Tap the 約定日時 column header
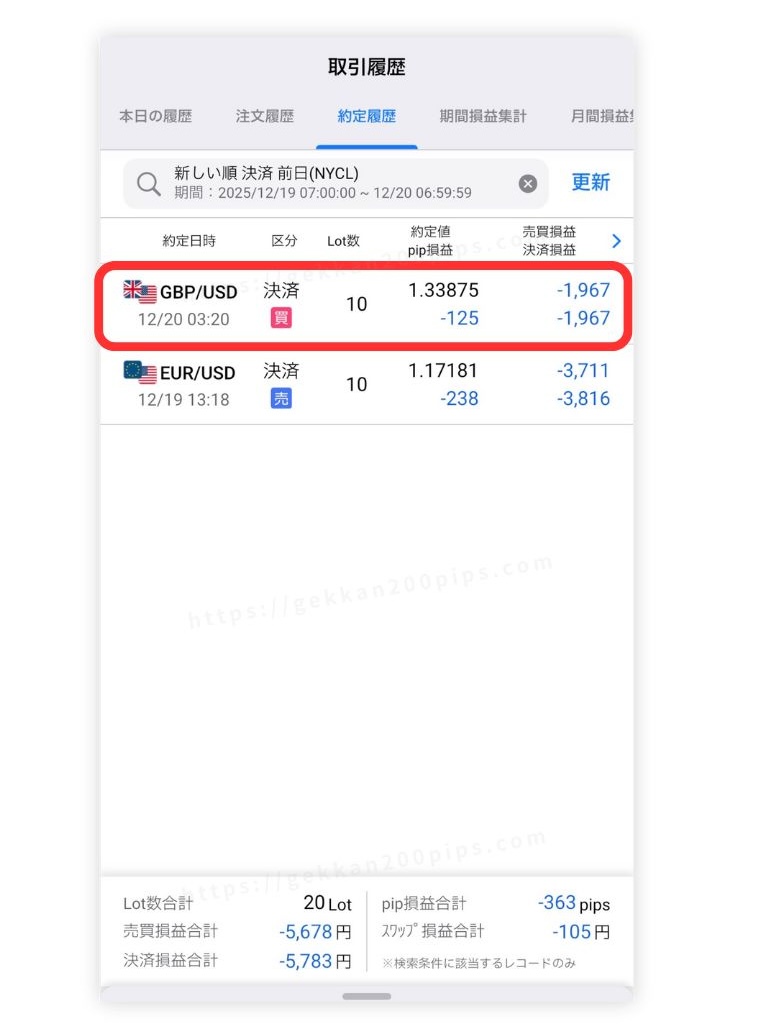Screen dimensions: 774x1031 point(189,241)
